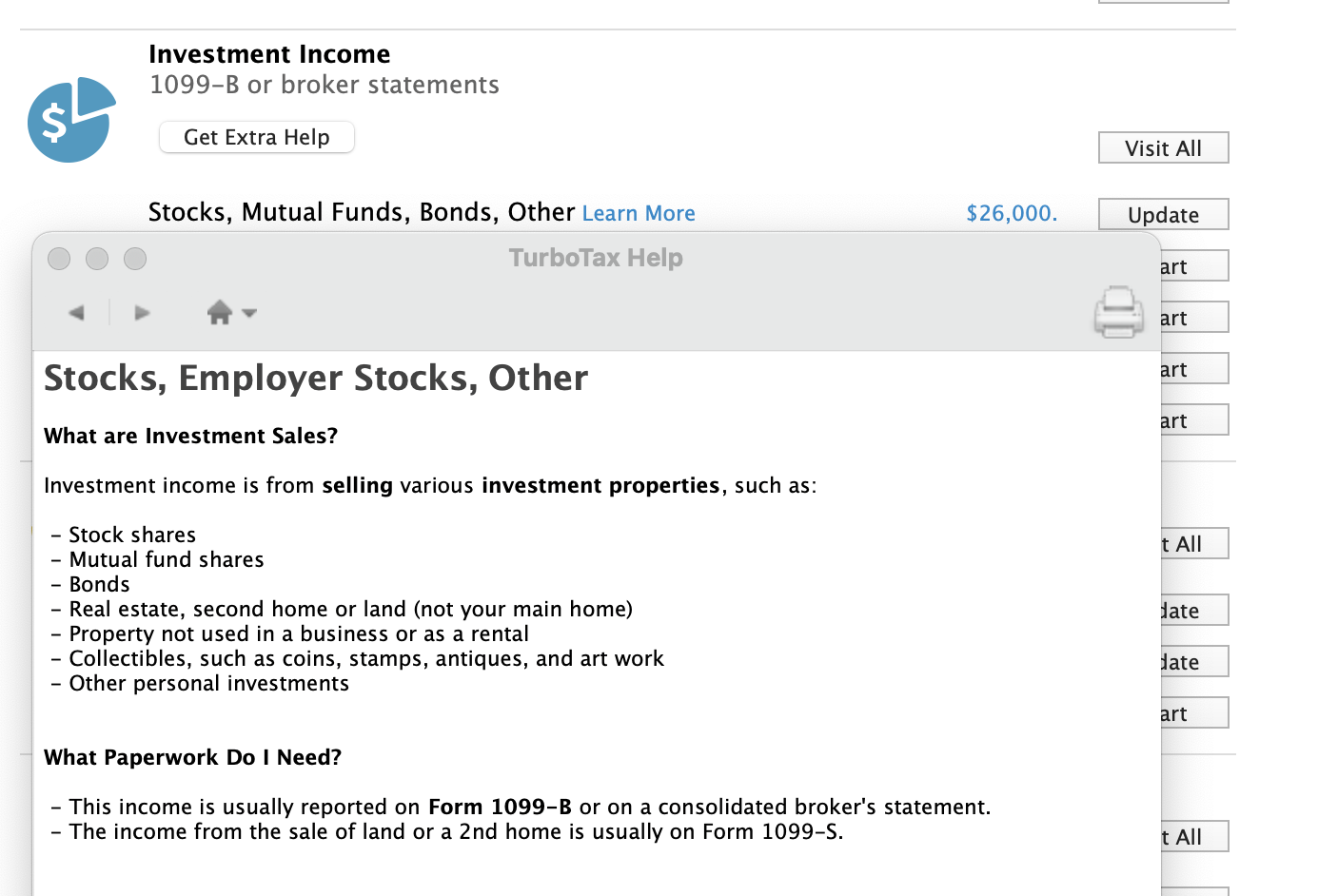The height and width of the screenshot is (896, 1338).
Task: Click the Get Extra Help button
Action: click(x=257, y=137)
